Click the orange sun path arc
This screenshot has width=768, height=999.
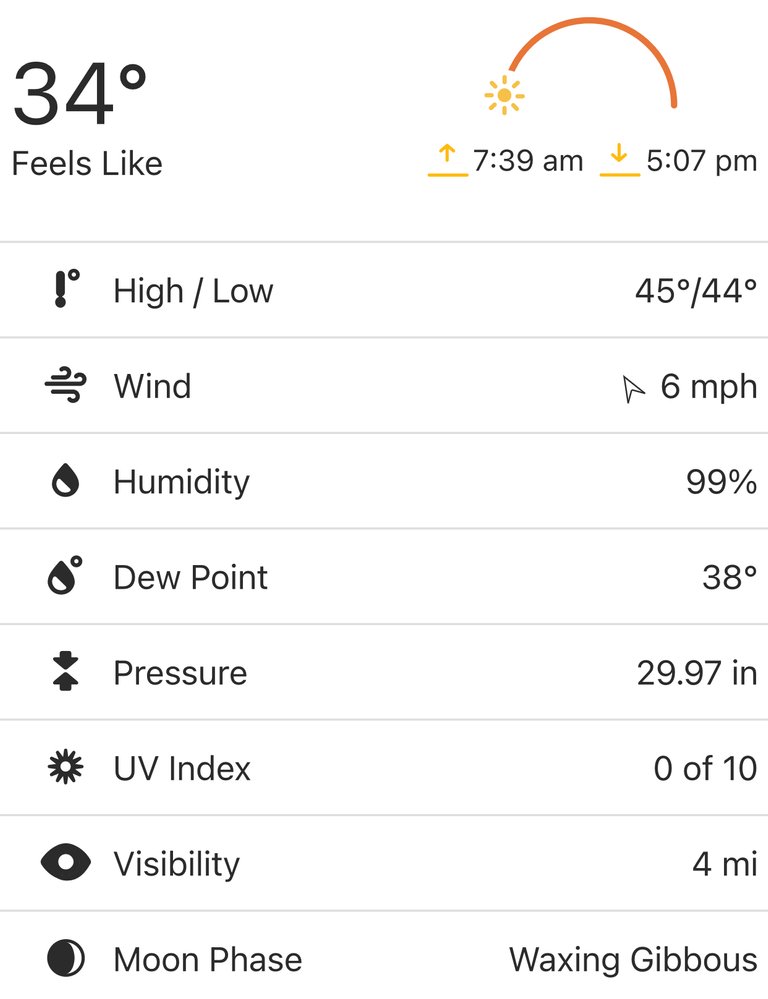591,57
